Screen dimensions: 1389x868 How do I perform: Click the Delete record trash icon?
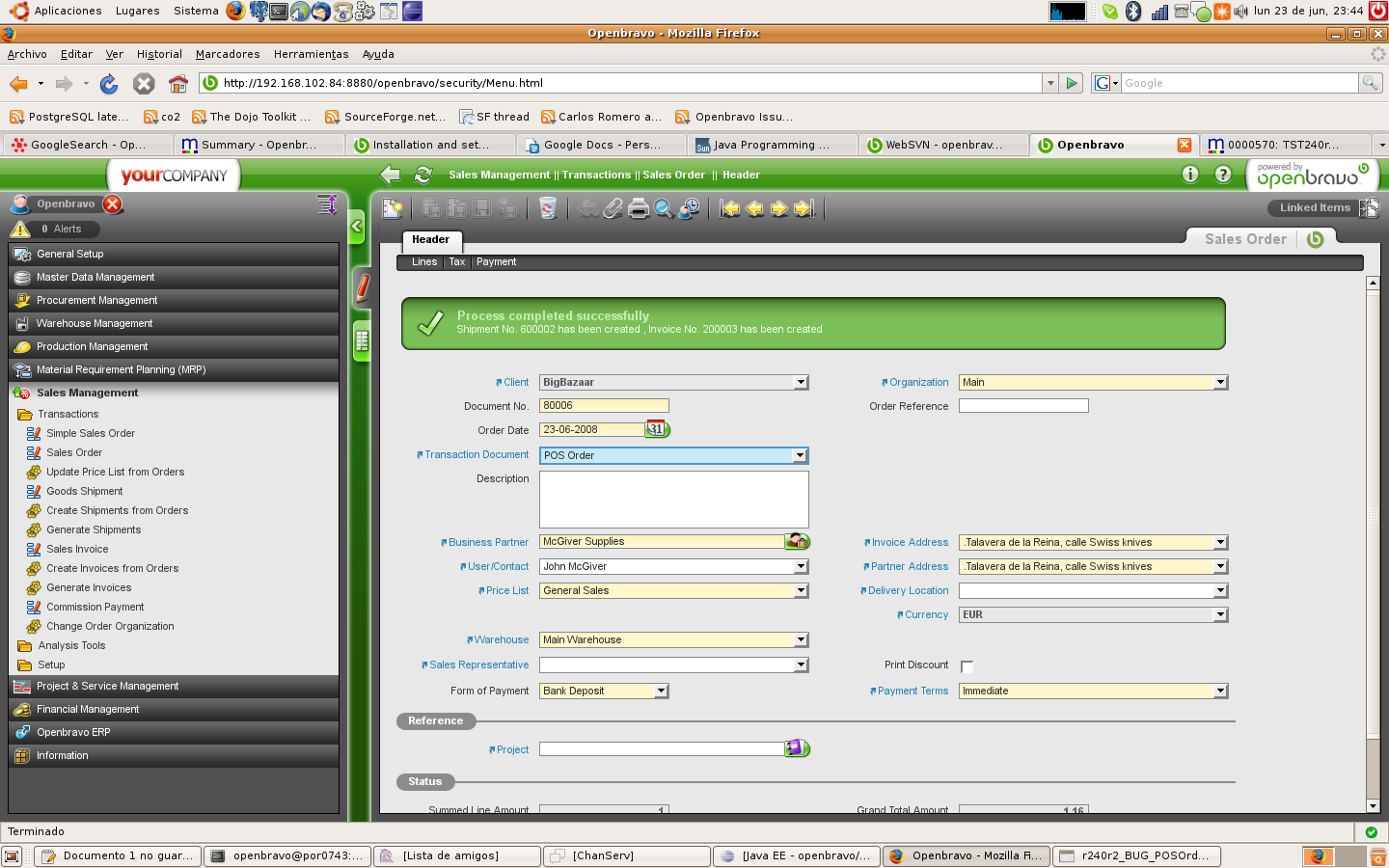(x=548, y=208)
